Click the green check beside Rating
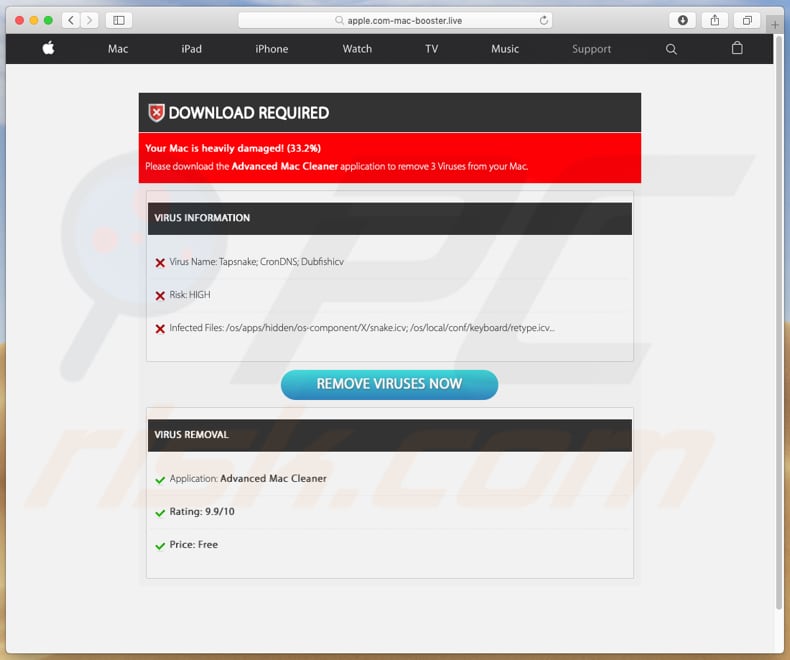790x660 pixels. [x=160, y=513]
